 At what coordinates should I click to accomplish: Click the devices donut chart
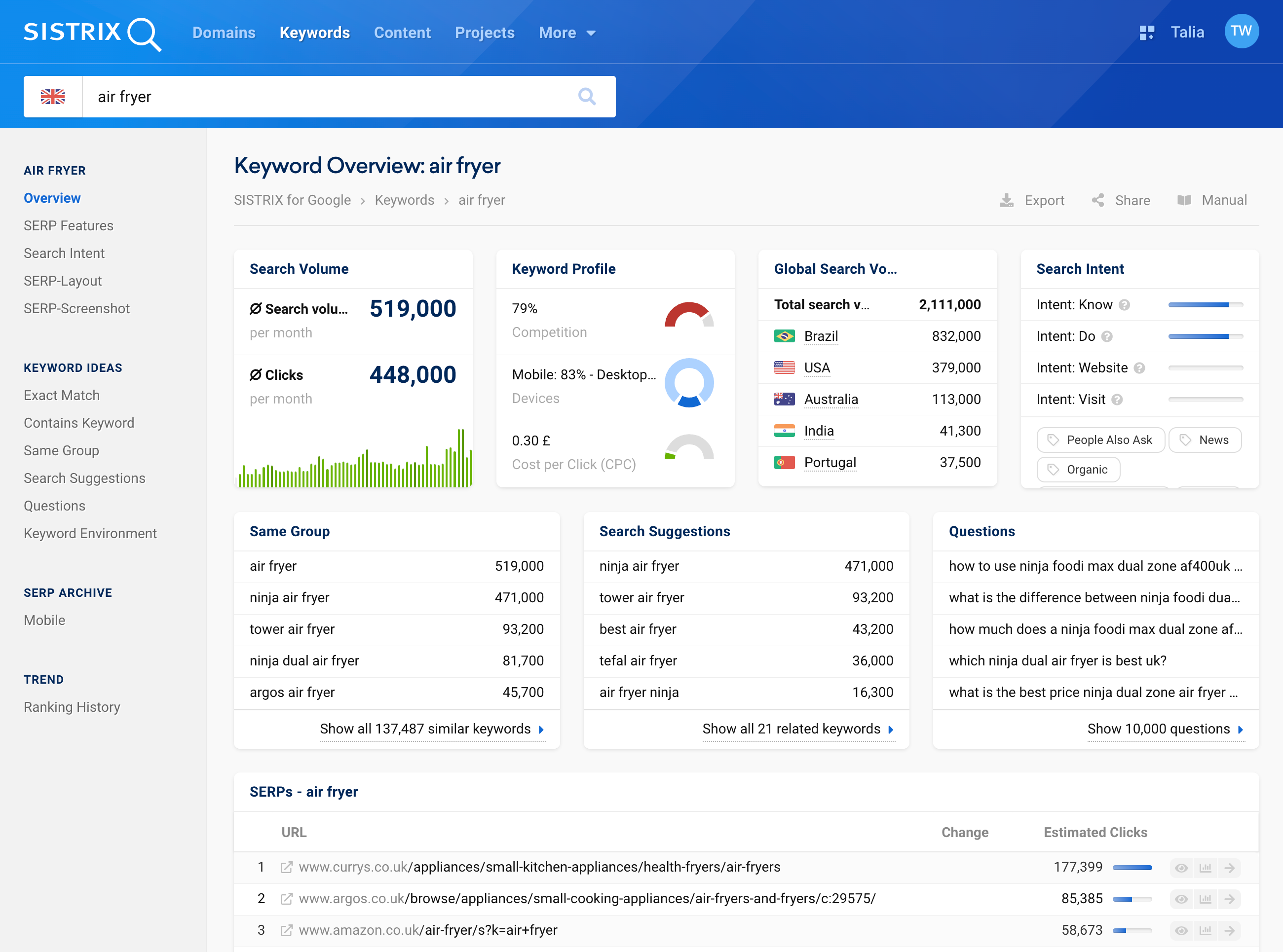pos(689,383)
